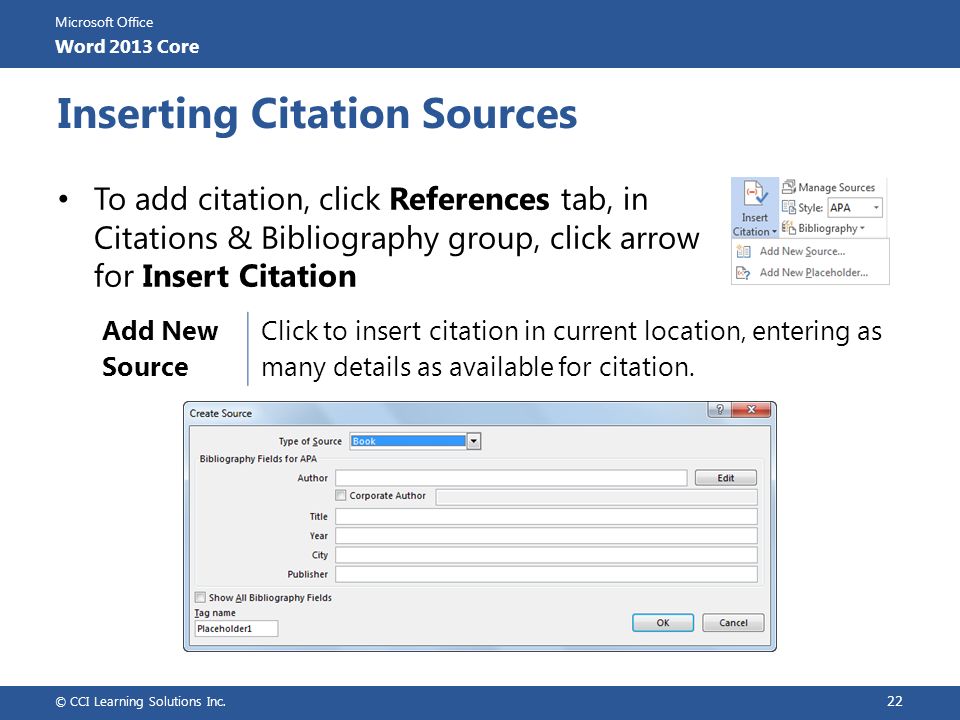Click the Tag name field containing Placeholder1

click(x=236, y=629)
